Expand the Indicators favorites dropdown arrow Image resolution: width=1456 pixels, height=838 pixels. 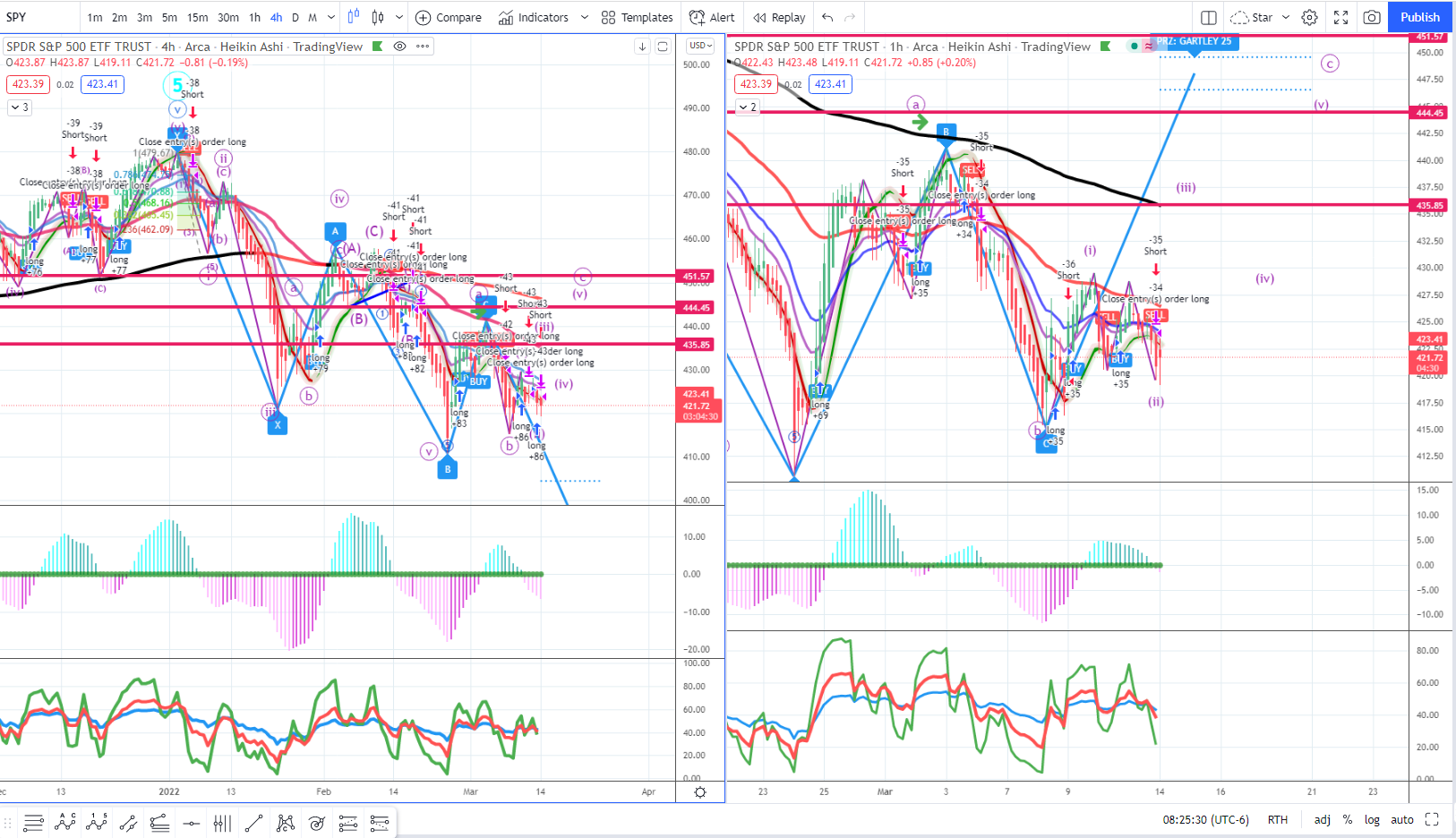585,17
